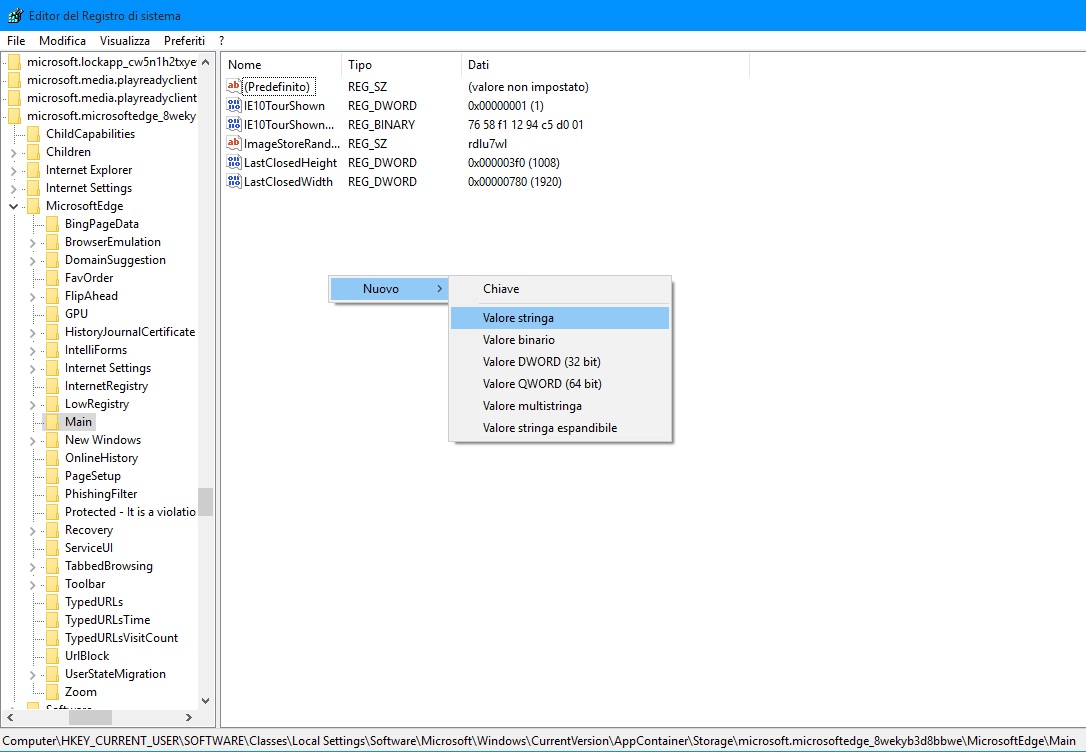Expand the Recovery key
This screenshot has width=1086, height=752.
coord(33,530)
